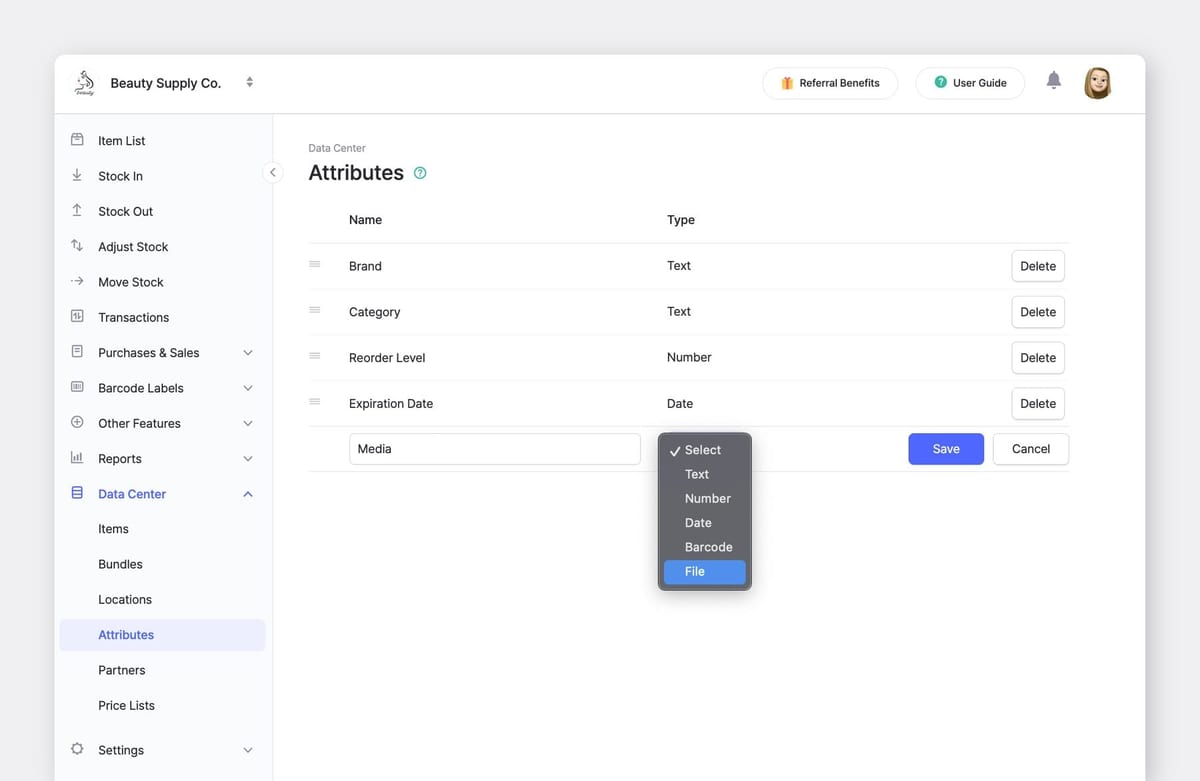Click the Media attribute name field
The image size is (1200, 781).
click(x=494, y=449)
